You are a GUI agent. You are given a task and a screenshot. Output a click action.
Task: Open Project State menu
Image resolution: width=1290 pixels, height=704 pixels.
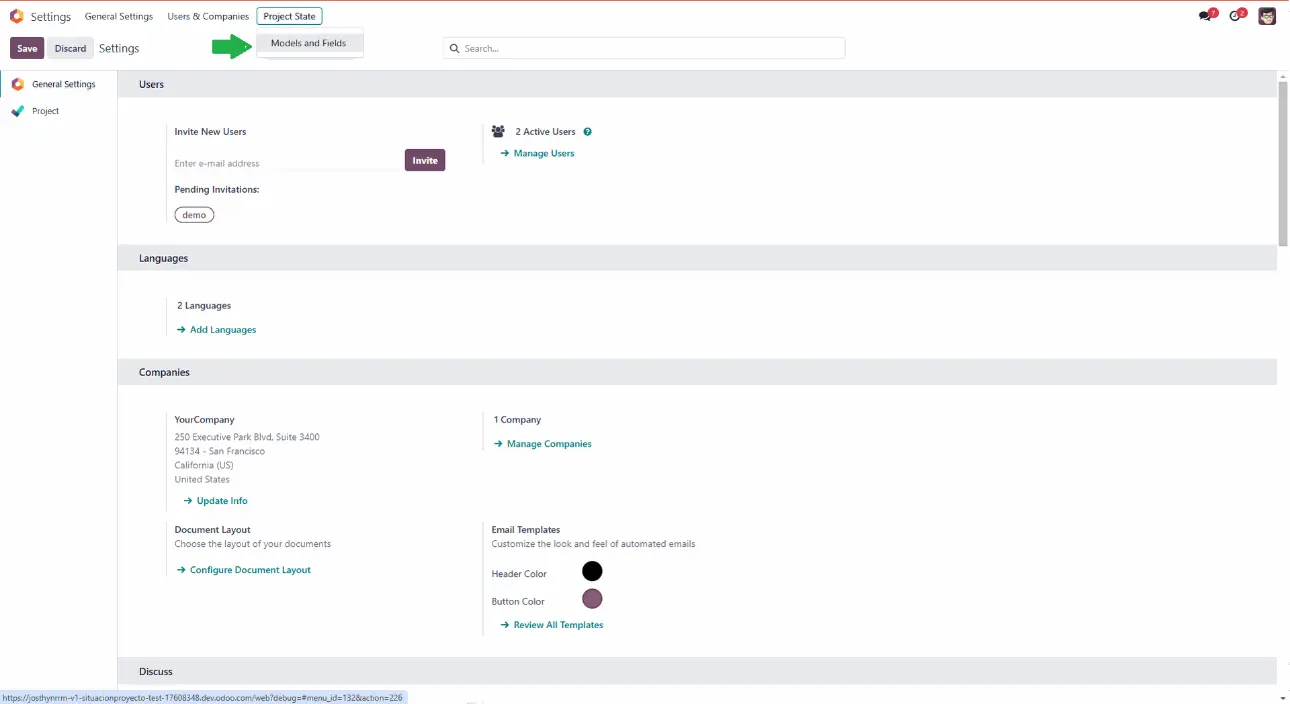pyautogui.click(x=290, y=16)
